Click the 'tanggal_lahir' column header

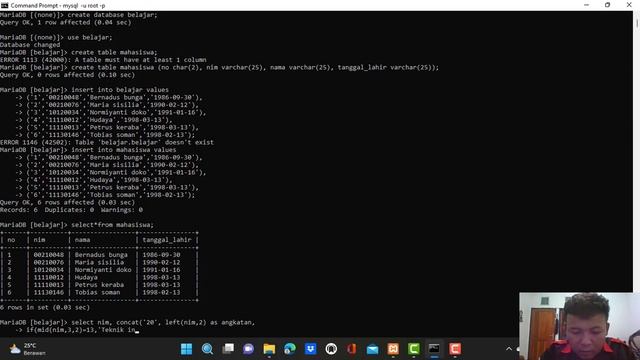click(167, 240)
